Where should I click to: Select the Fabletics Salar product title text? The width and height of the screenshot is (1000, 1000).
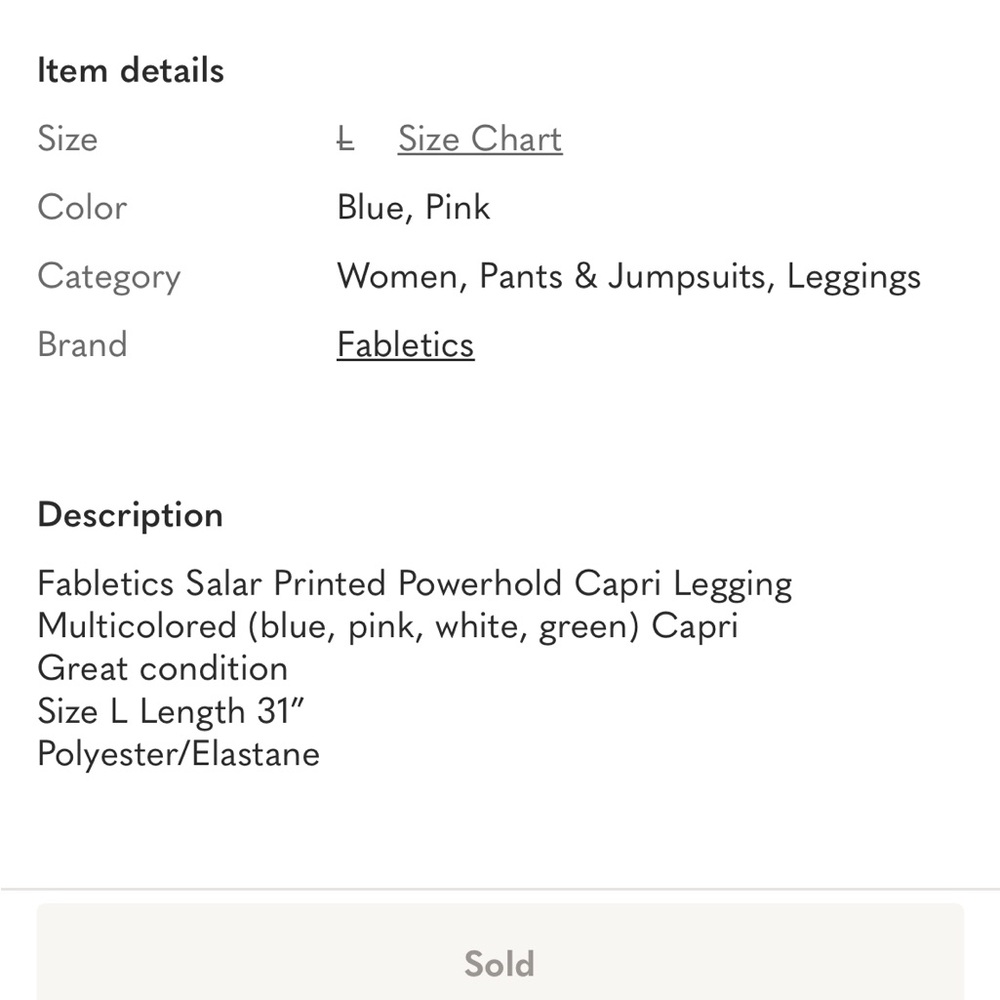[x=414, y=583]
